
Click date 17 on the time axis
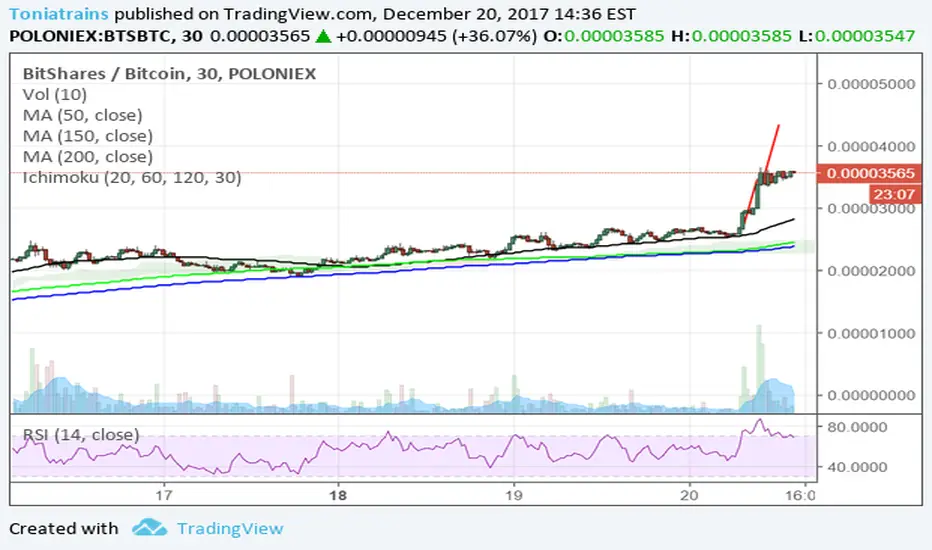[163, 495]
